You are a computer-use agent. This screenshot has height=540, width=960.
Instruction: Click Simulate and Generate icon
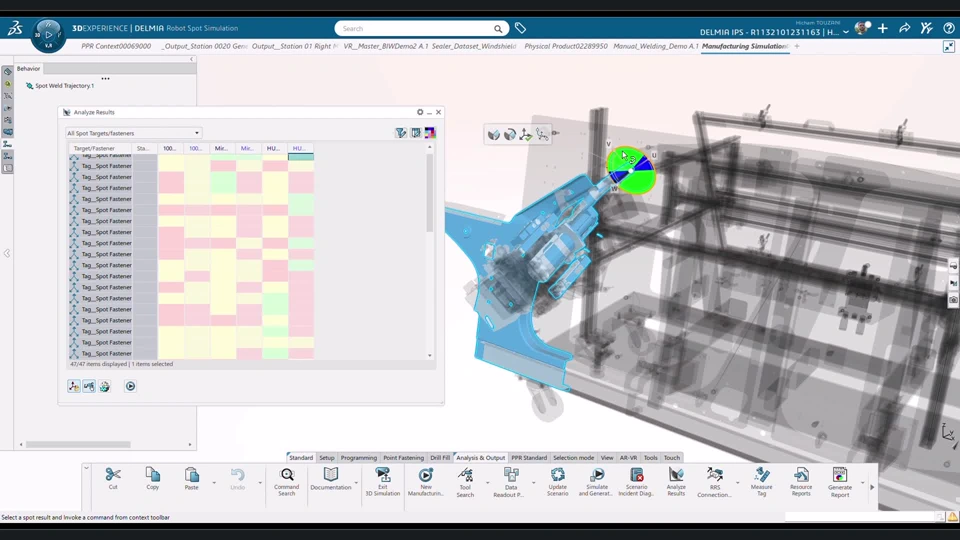596,482
